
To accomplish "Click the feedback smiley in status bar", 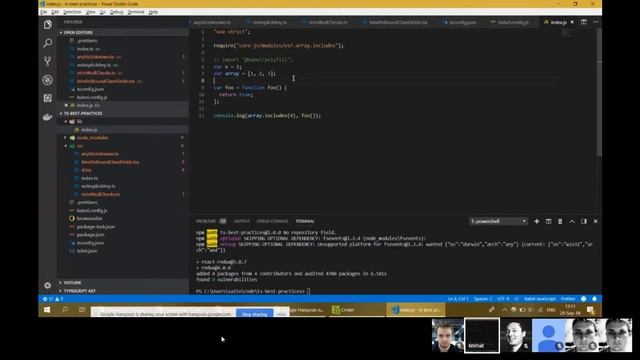I will (x=584, y=299).
